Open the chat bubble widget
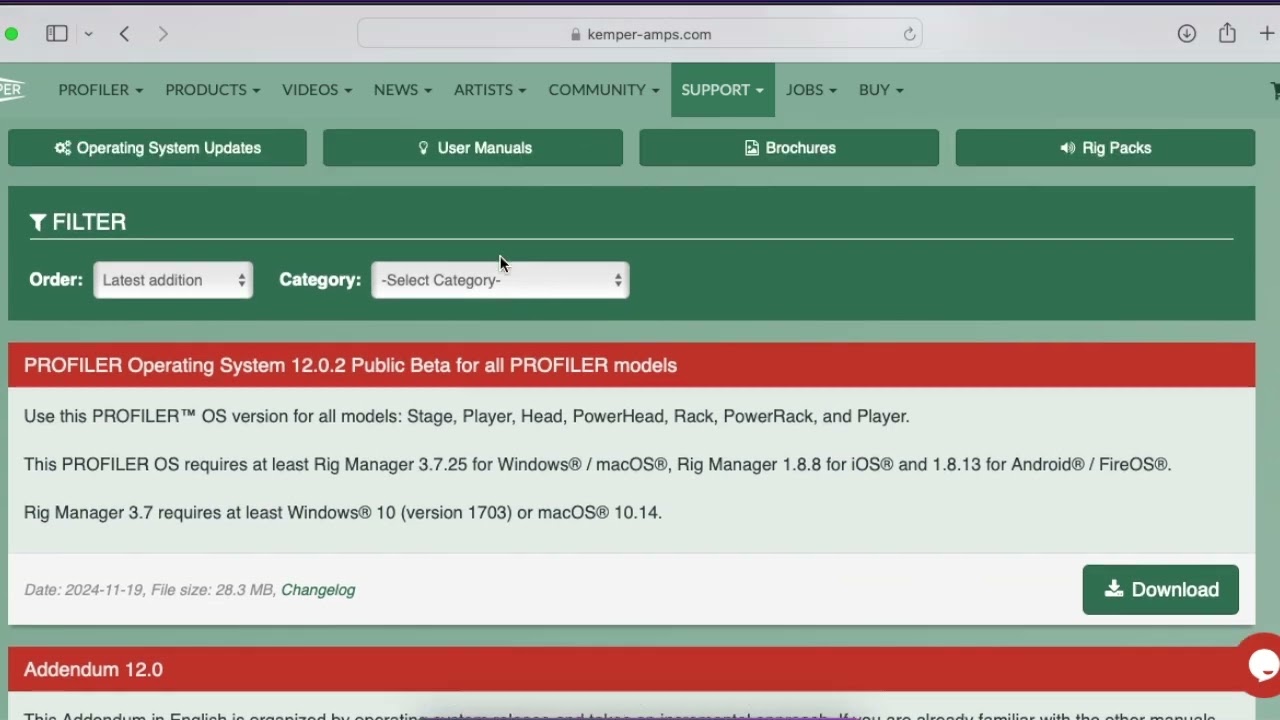The image size is (1280, 720). (x=1262, y=664)
